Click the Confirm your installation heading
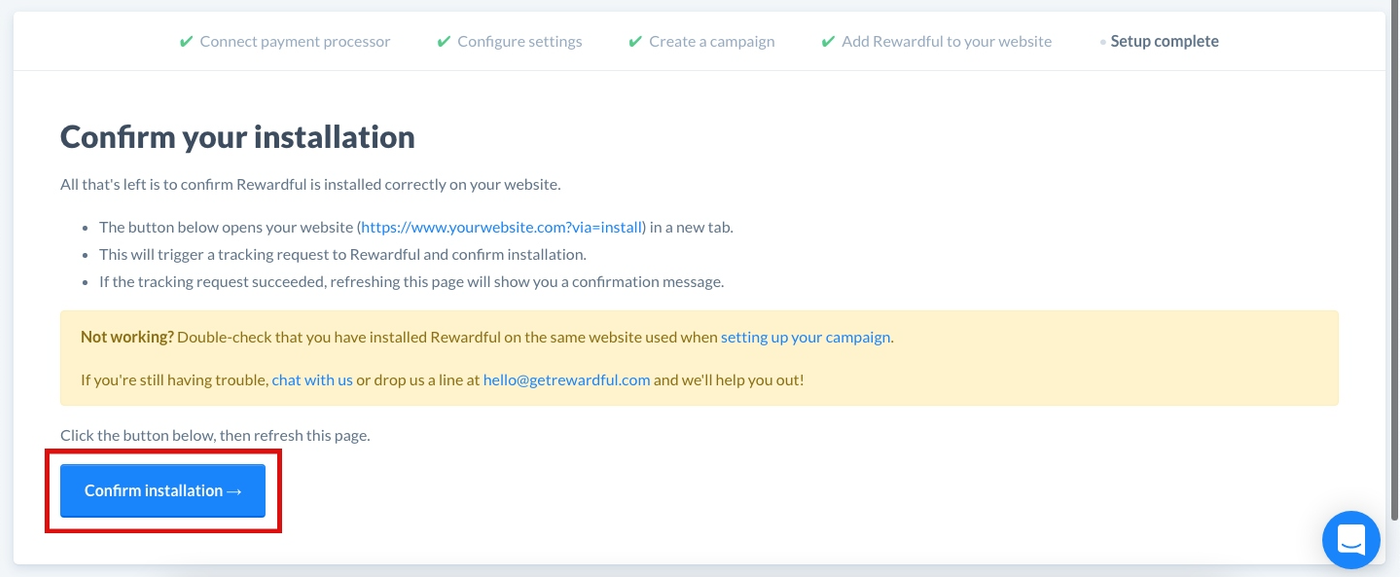 237,137
